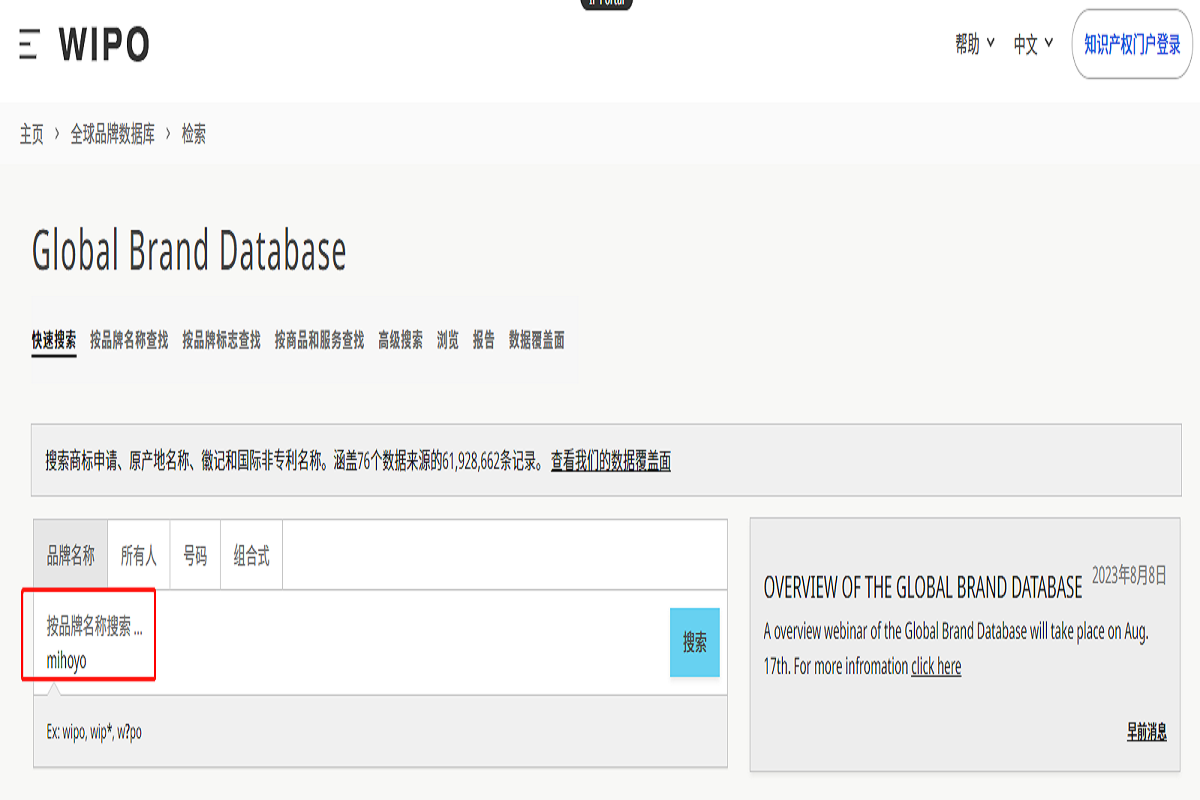Go to 高级搜索 advanced search

pyautogui.click(x=400, y=340)
